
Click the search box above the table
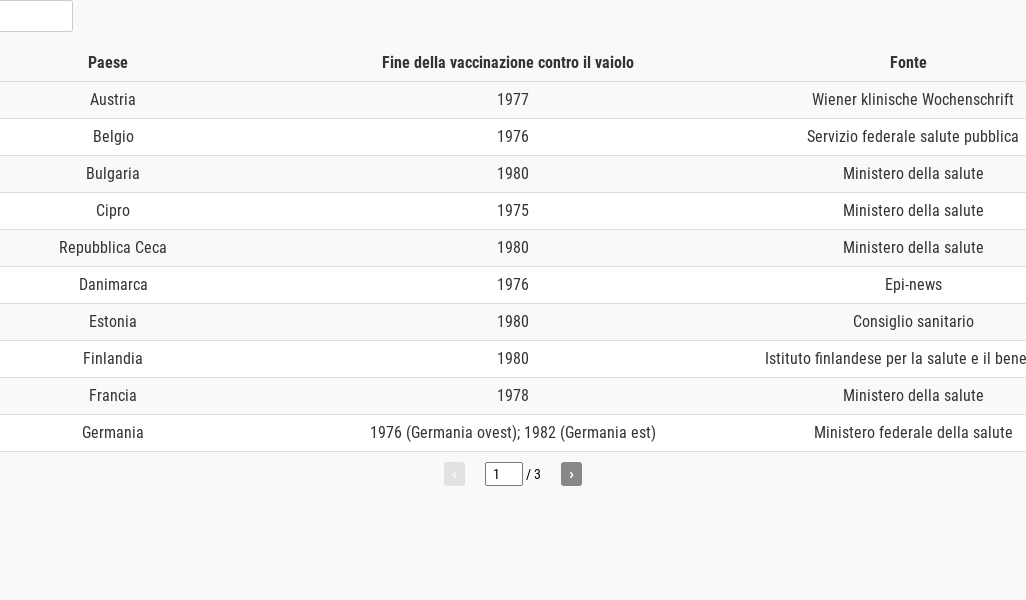(x=35, y=16)
